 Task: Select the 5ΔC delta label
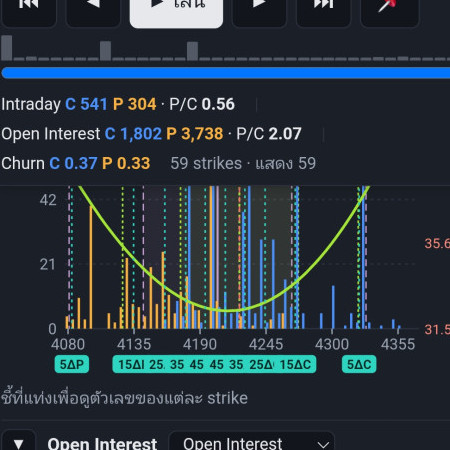click(x=359, y=364)
